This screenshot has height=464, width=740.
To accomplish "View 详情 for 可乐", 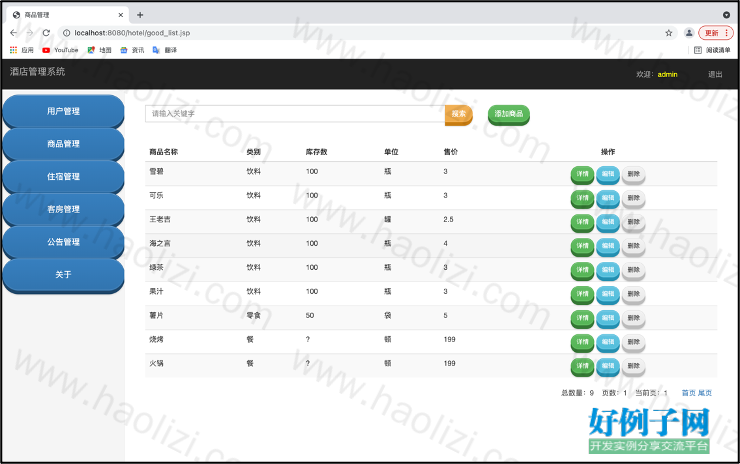I will pyautogui.click(x=582, y=199).
